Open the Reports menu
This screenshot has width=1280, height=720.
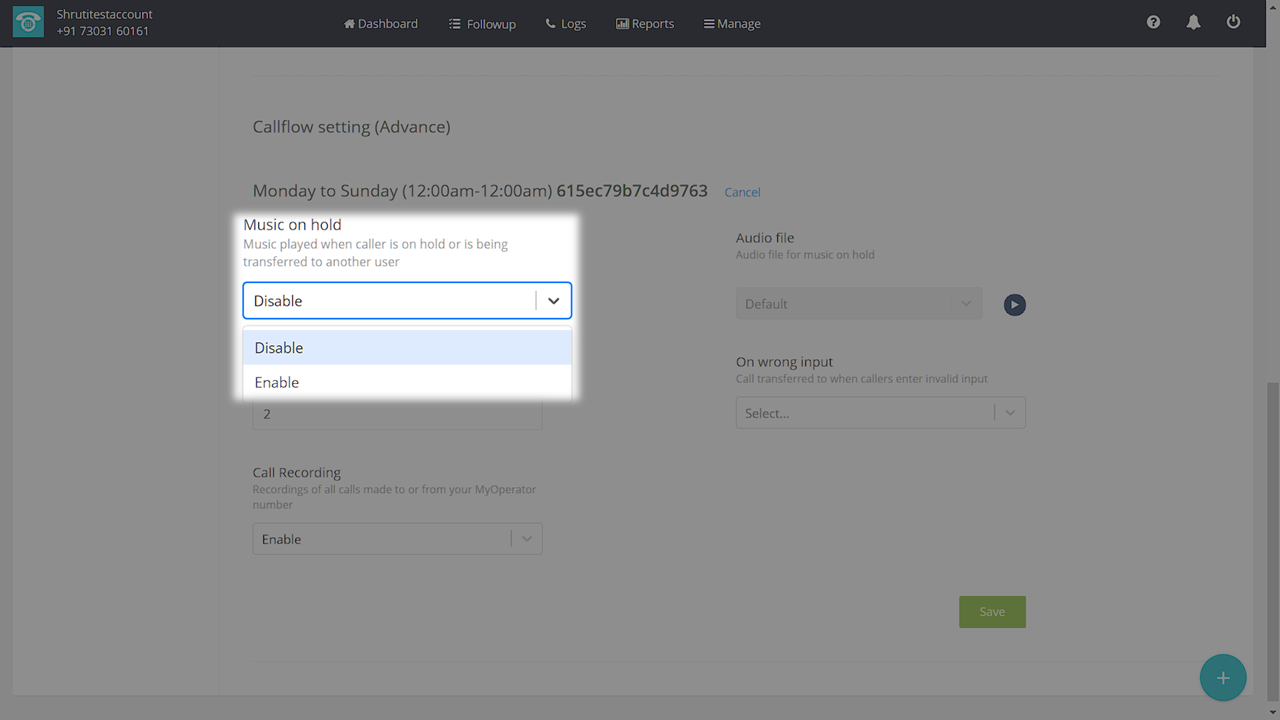pos(645,23)
